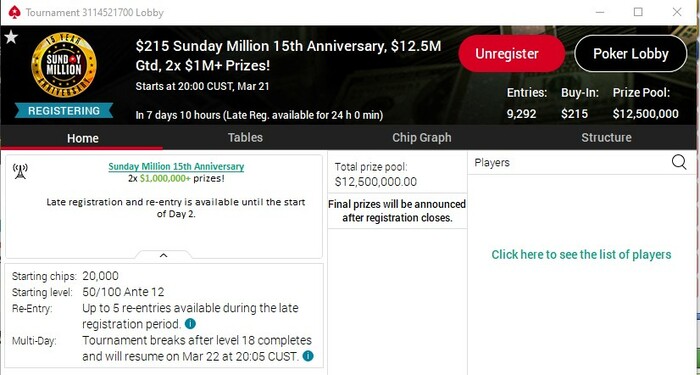Select the Structure tab

606,138
